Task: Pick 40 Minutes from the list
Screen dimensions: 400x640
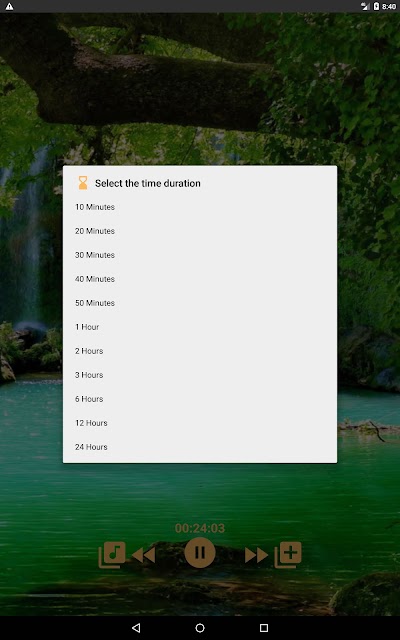Action: [200, 279]
